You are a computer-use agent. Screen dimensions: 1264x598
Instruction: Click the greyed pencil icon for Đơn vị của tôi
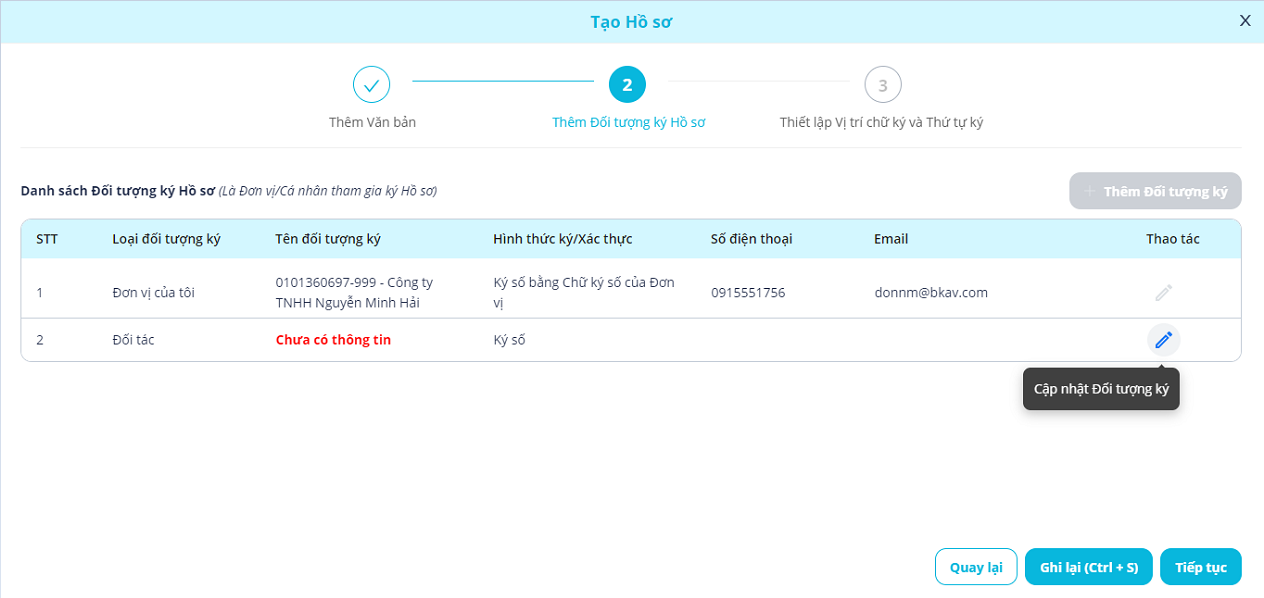point(1163,293)
